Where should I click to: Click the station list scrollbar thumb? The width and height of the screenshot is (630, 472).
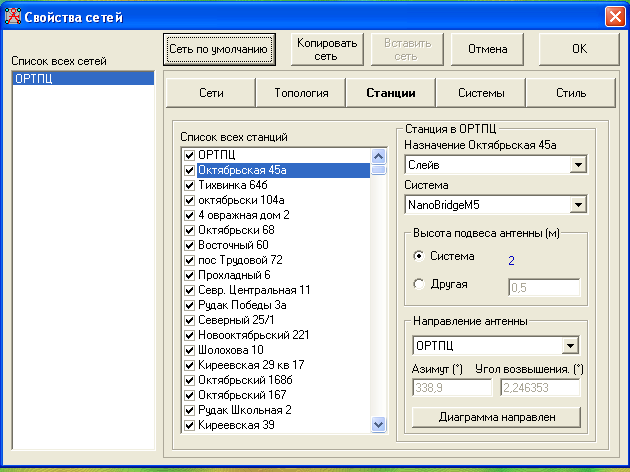tap(378, 170)
